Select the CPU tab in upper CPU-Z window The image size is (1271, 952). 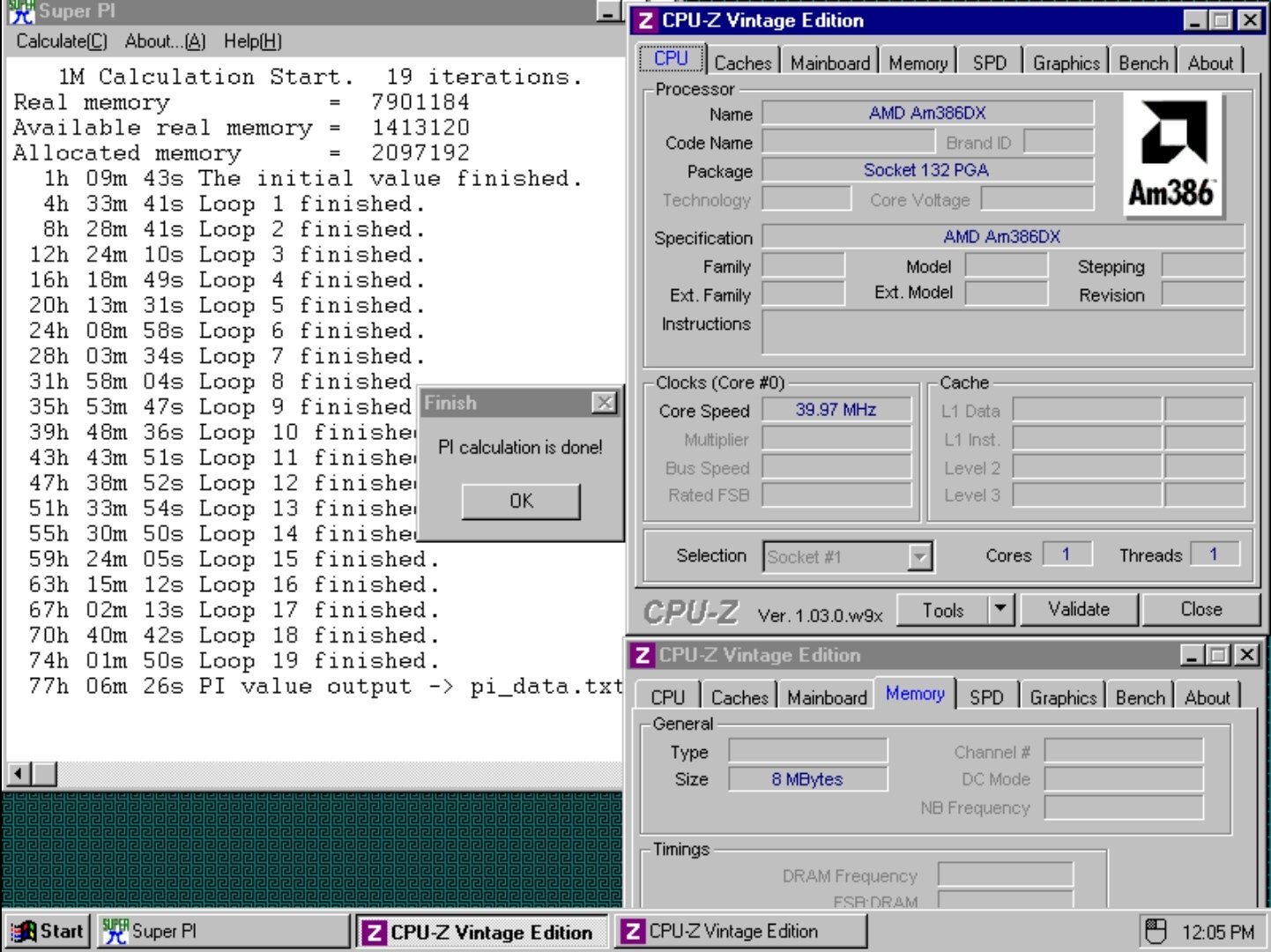tap(672, 58)
